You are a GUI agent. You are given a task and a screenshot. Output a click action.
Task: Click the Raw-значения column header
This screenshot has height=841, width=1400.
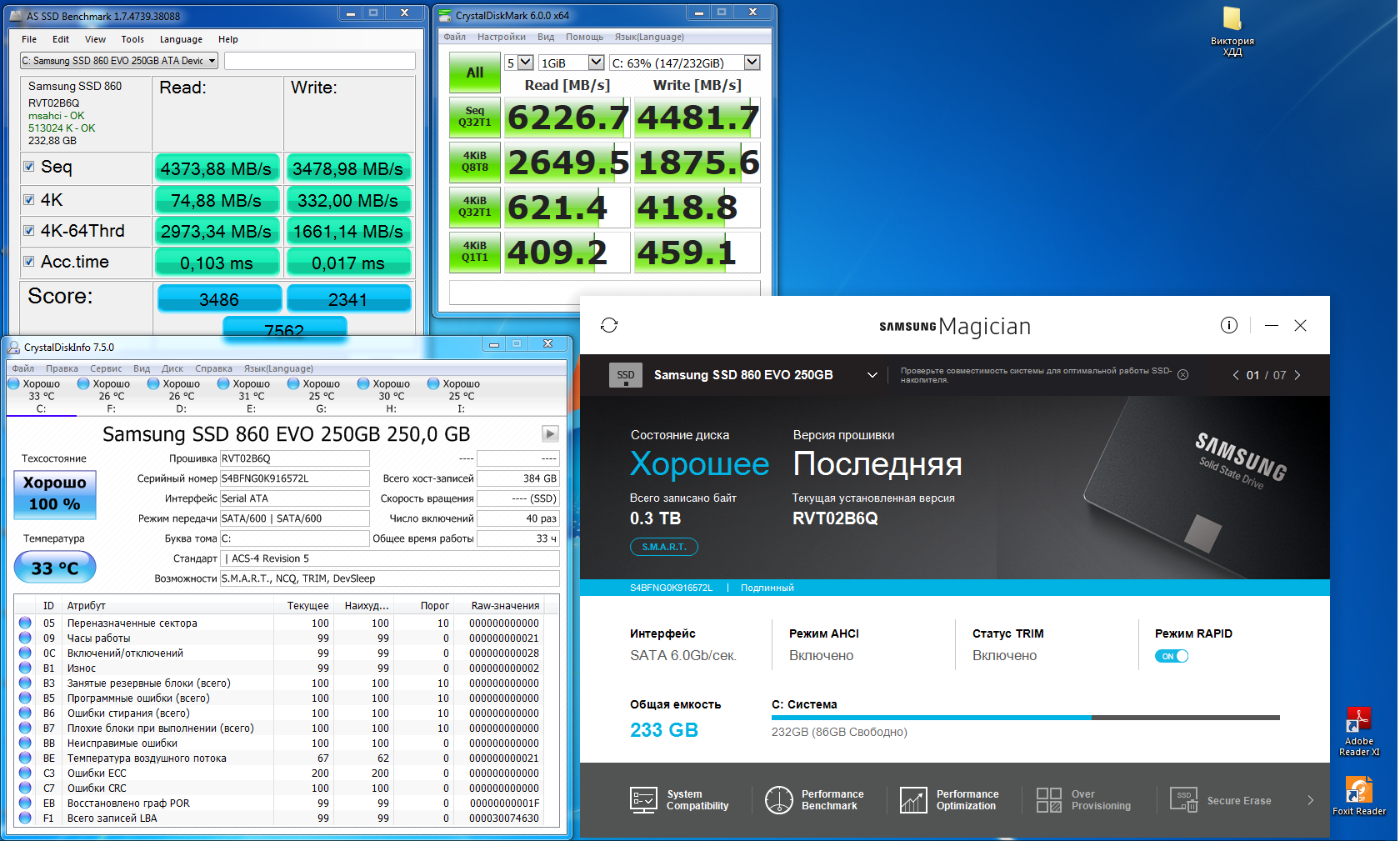[505, 606]
